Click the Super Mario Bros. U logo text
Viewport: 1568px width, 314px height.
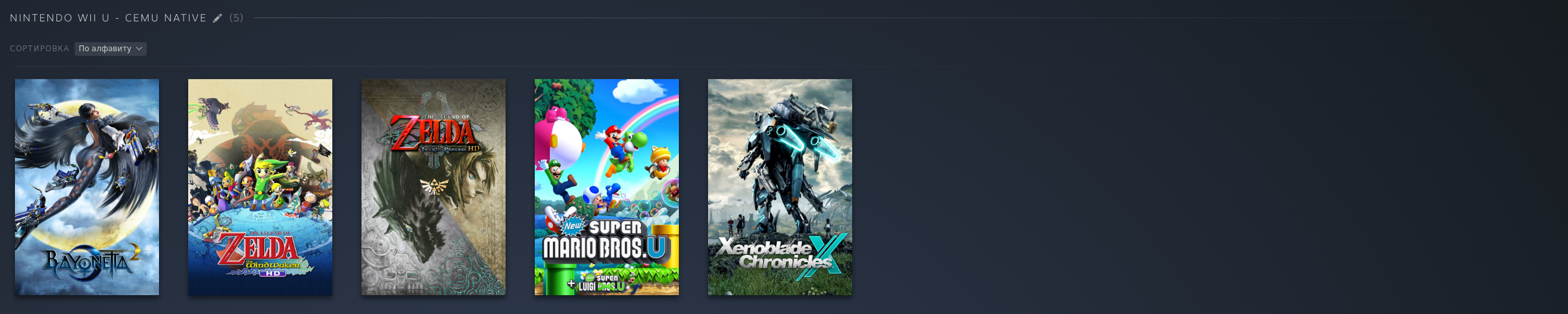(604, 240)
